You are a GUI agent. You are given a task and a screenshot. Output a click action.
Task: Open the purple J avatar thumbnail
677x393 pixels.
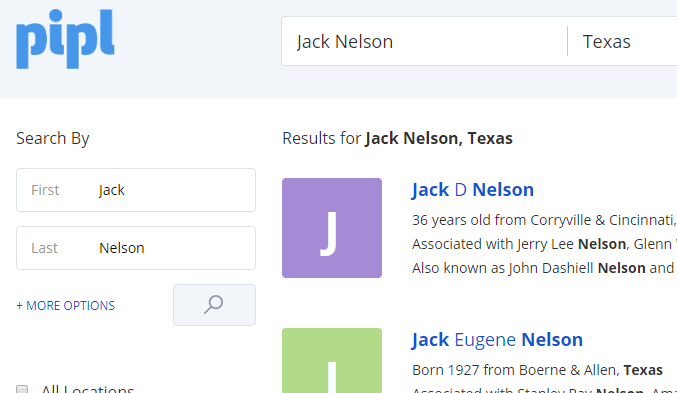[332, 228]
